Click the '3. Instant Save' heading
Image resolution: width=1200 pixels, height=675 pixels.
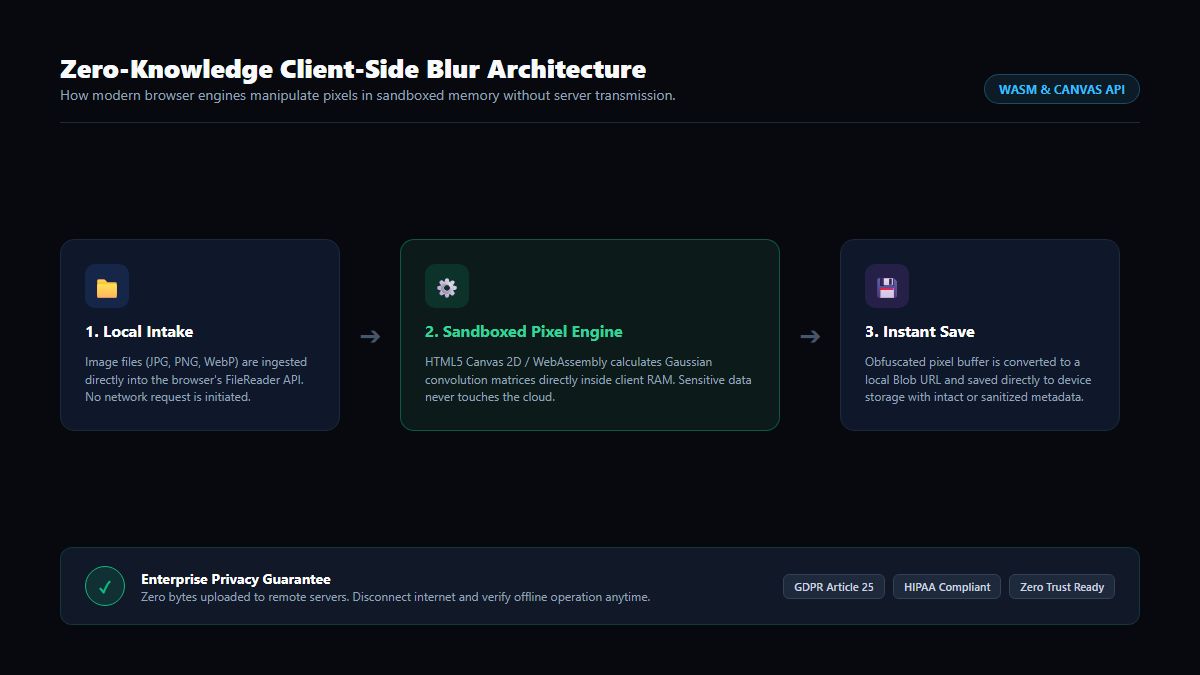920,331
